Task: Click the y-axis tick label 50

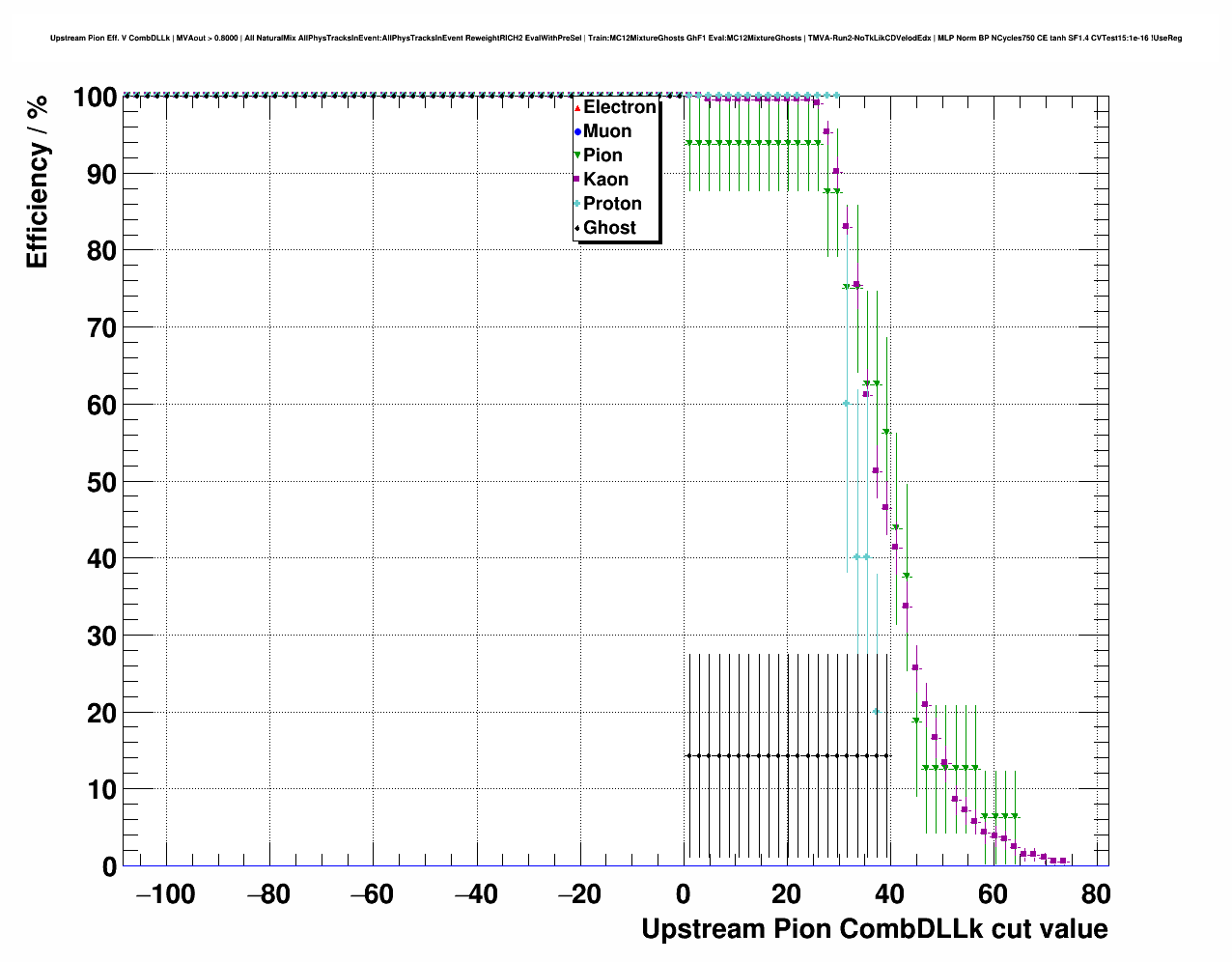Action: tap(95, 482)
